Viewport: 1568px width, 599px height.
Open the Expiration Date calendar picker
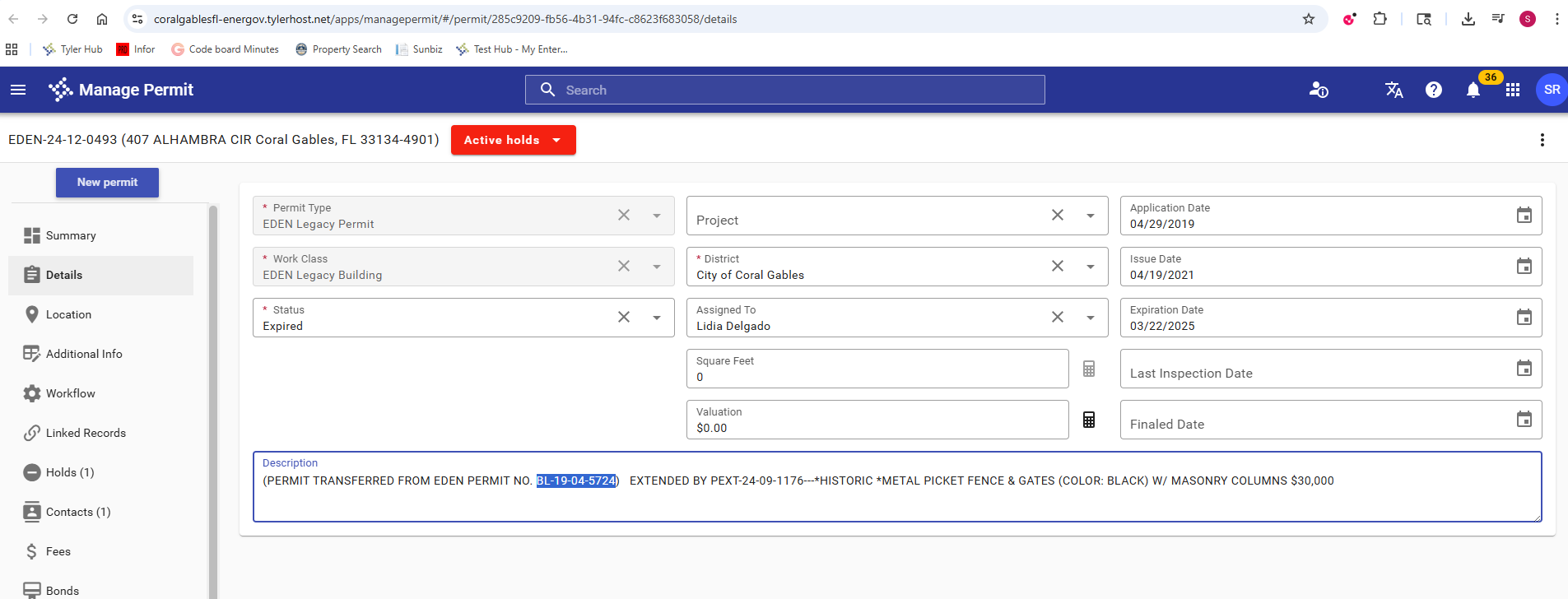tap(1524, 318)
